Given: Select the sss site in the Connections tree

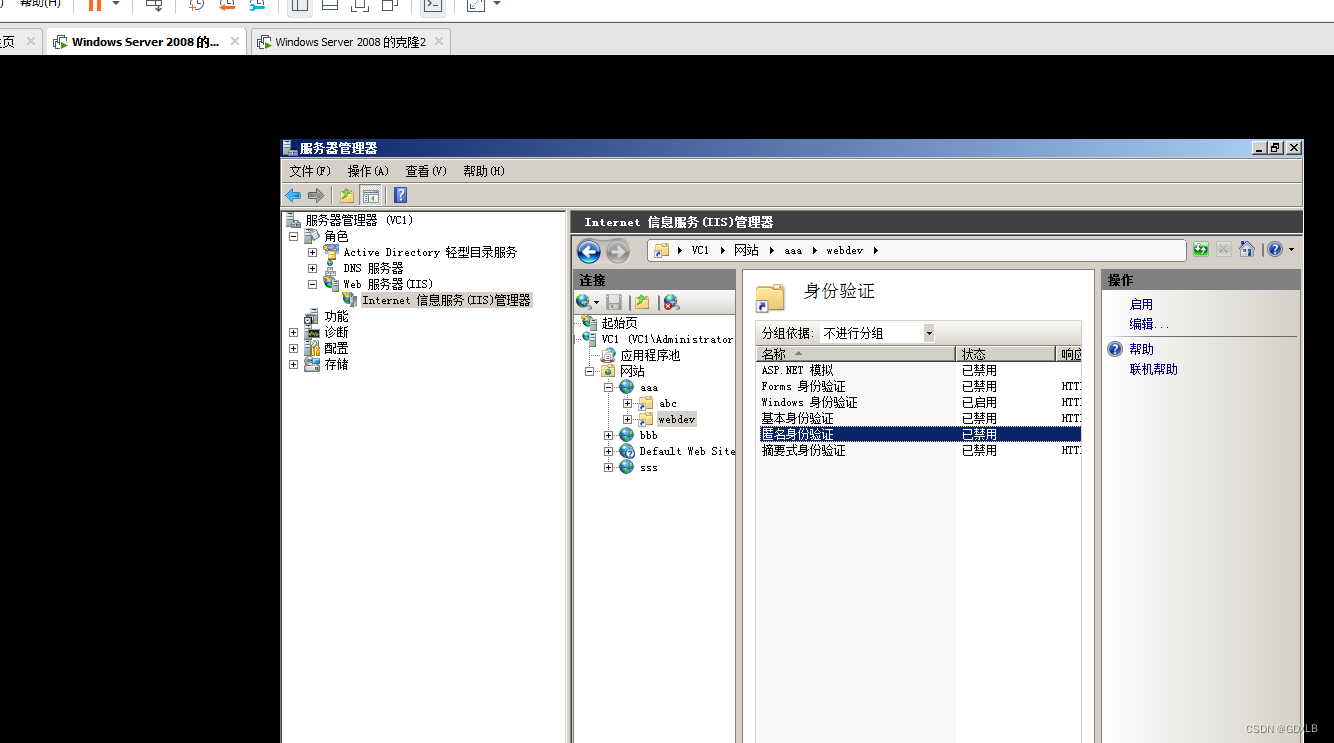Looking at the screenshot, I should point(649,467).
